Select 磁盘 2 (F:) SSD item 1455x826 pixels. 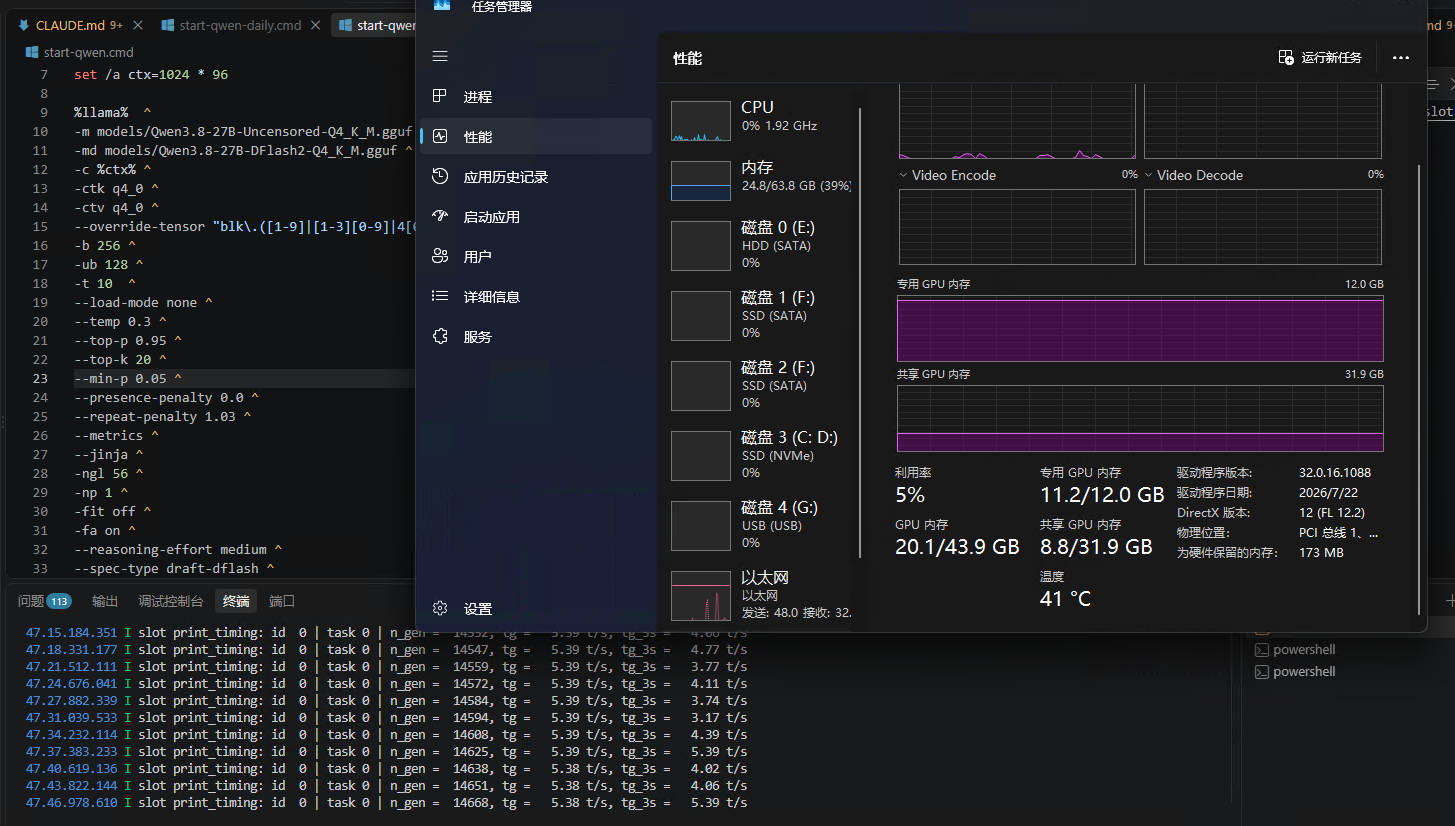(x=760, y=385)
